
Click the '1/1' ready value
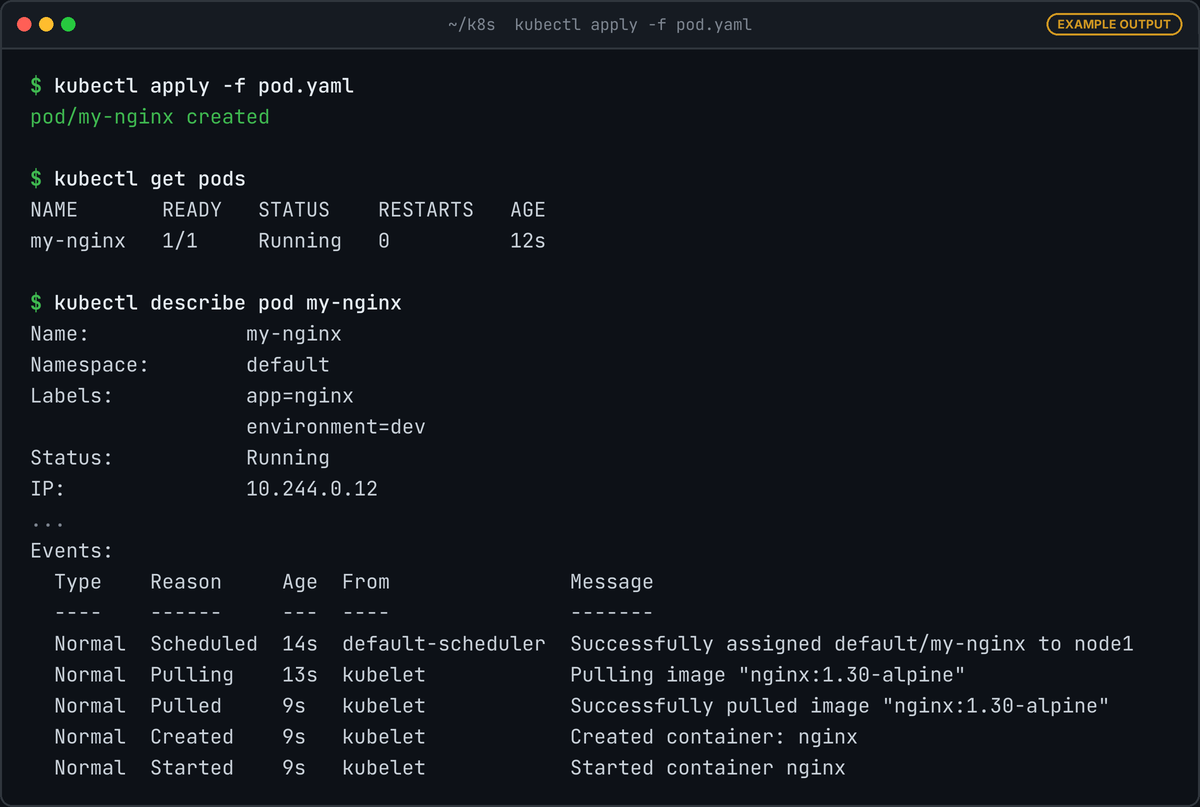coord(180,241)
